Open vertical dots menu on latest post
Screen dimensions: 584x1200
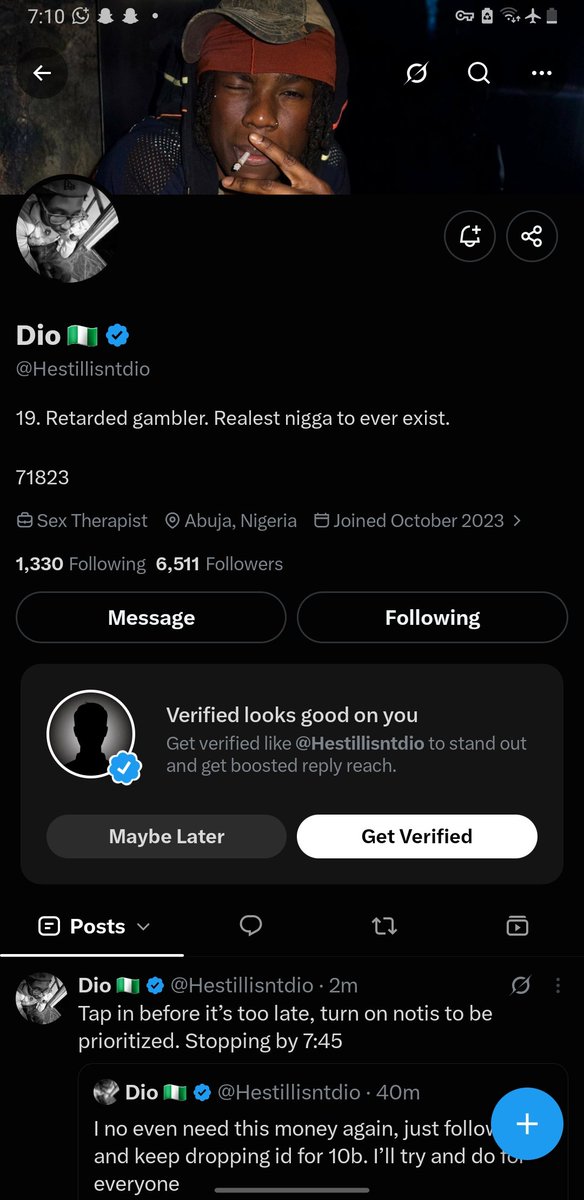[558, 985]
